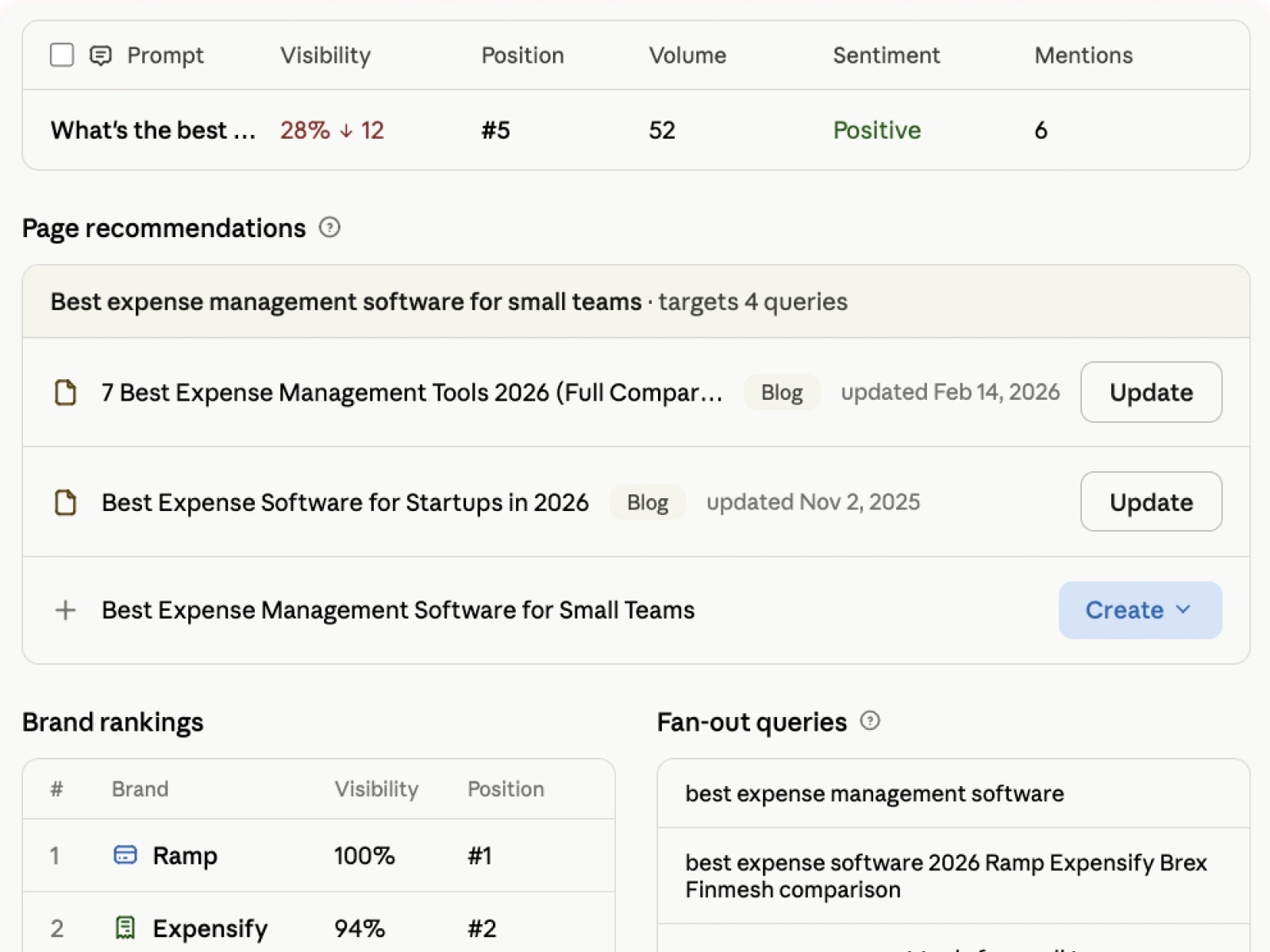1270x952 pixels.
Task: Click the down-arrow visibility trend icon
Action: point(346,131)
